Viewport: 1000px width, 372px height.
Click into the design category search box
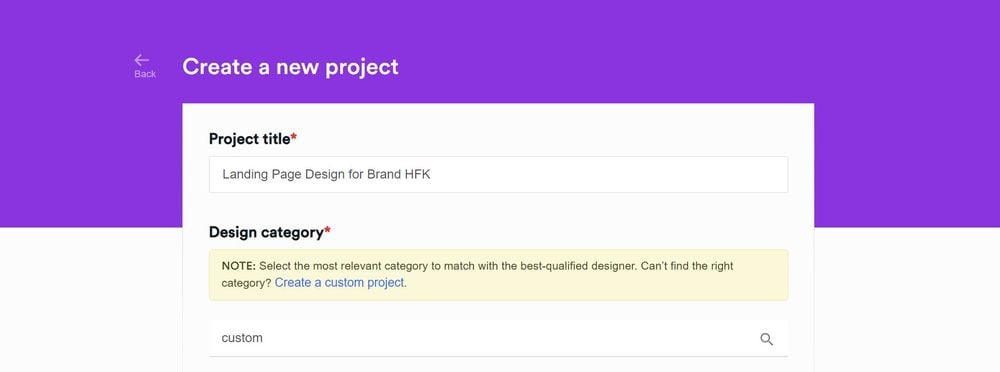pos(498,338)
